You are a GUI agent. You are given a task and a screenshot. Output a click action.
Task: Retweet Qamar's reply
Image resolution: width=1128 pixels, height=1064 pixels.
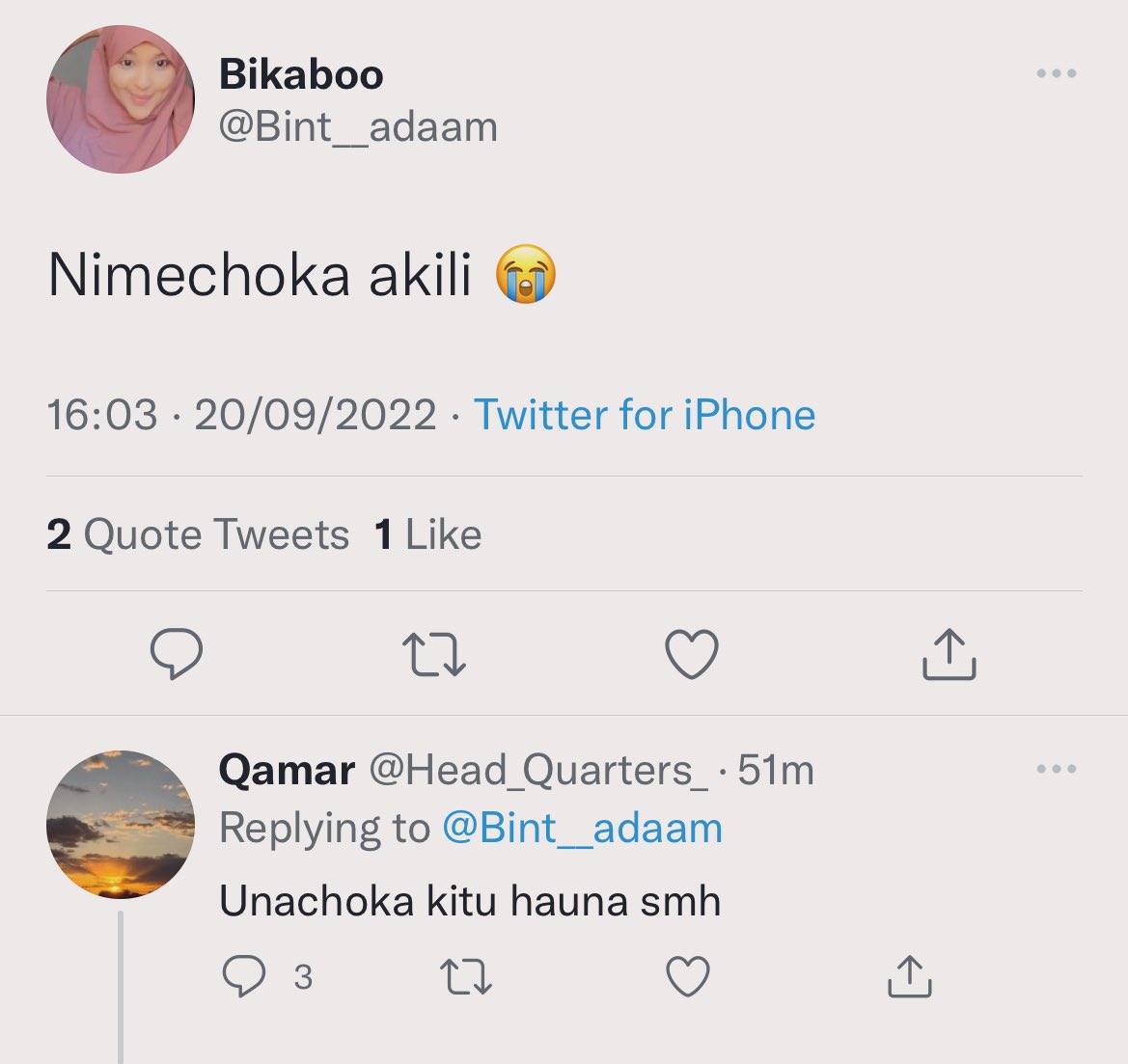click(x=466, y=976)
